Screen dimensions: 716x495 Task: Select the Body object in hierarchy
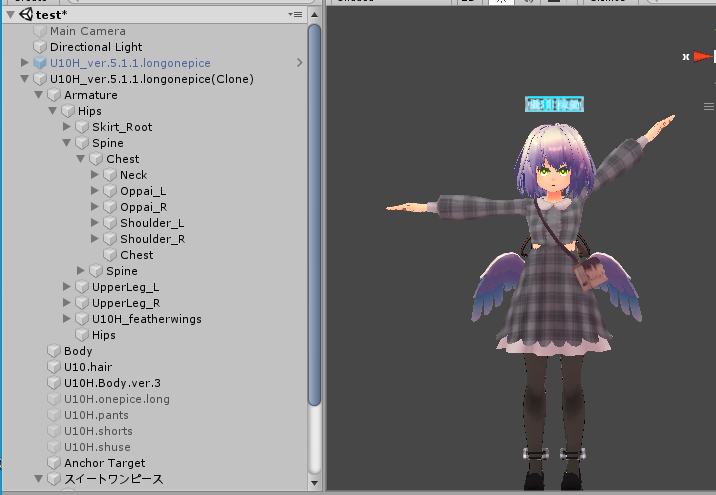[x=78, y=351]
